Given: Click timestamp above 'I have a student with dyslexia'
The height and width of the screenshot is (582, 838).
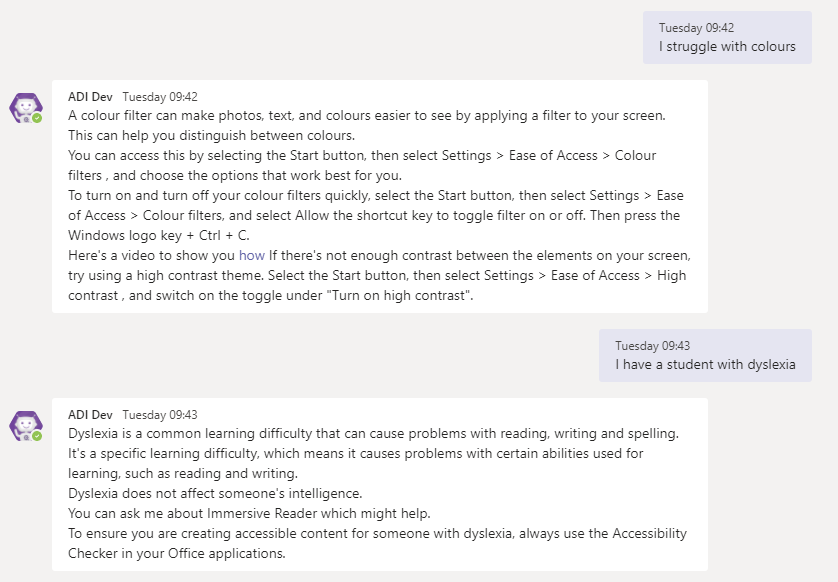Looking at the screenshot, I should coord(652,346).
